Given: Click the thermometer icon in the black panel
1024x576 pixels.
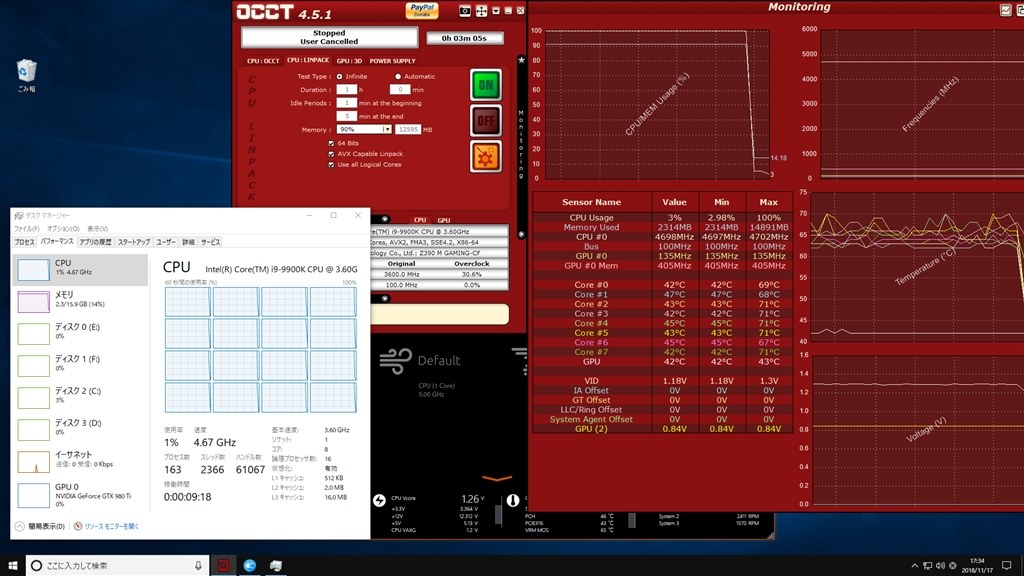Looking at the screenshot, I should 513,500.
